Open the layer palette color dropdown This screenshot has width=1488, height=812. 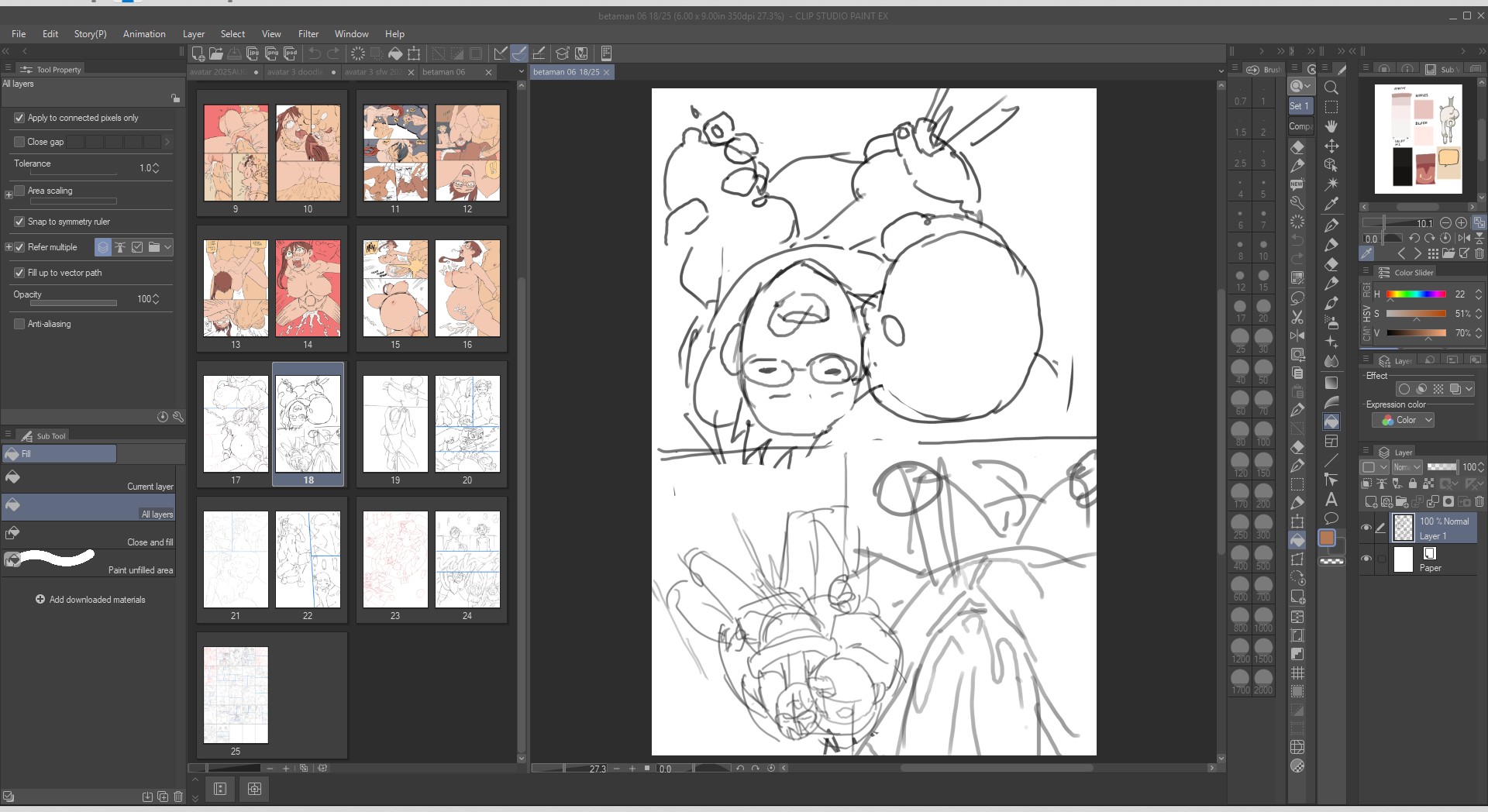(1373, 467)
